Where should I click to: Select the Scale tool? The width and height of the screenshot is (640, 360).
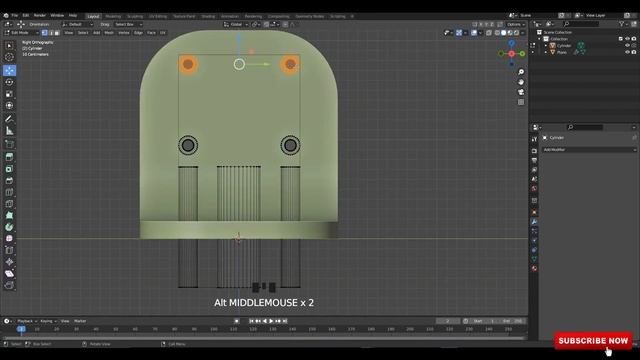[x=9, y=94]
